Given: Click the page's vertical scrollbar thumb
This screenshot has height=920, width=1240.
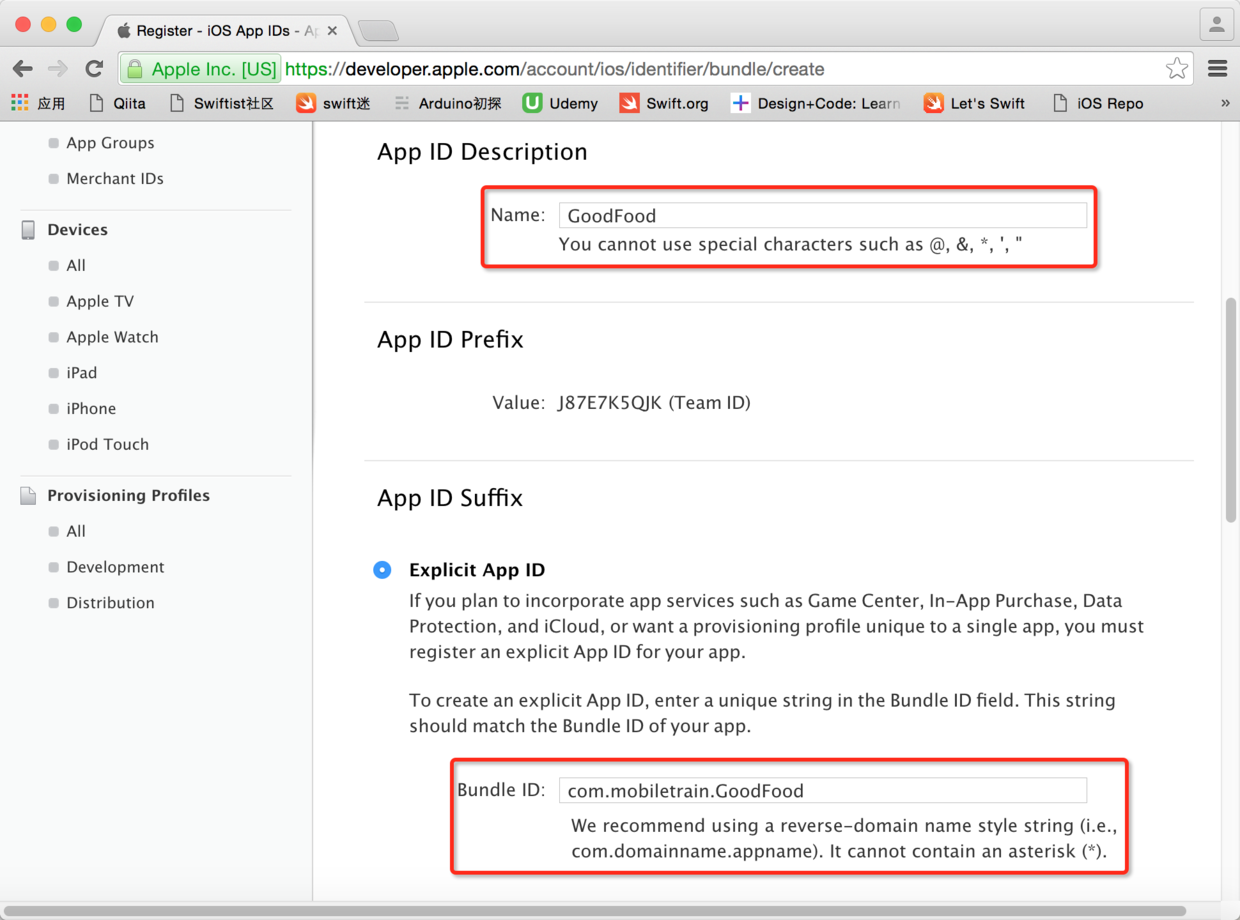Looking at the screenshot, I should click(1231, 410).
